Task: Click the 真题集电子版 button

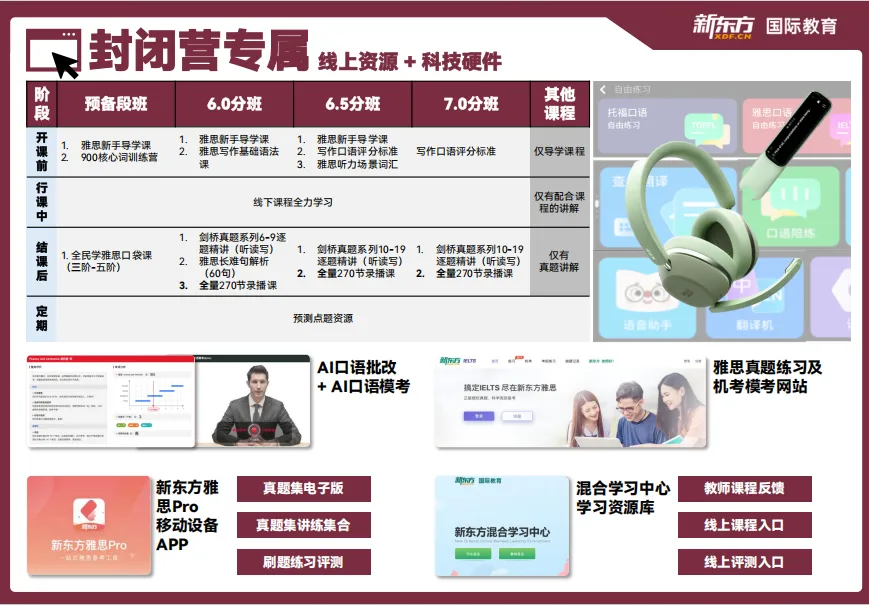Action: 304,489
